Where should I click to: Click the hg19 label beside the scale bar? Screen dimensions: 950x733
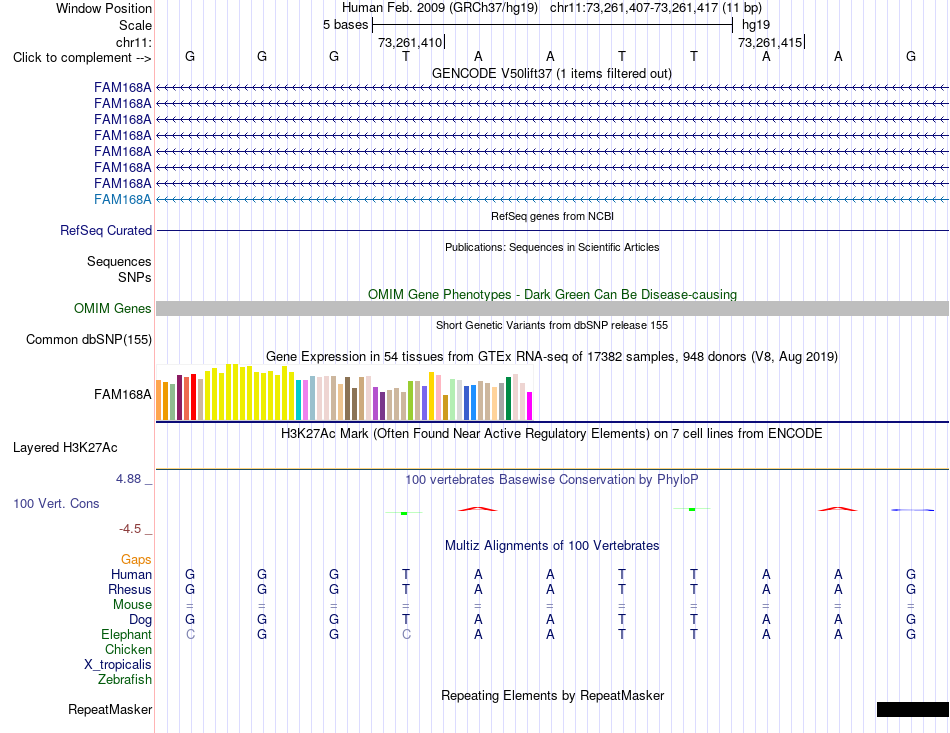click(x=756, y=25)
